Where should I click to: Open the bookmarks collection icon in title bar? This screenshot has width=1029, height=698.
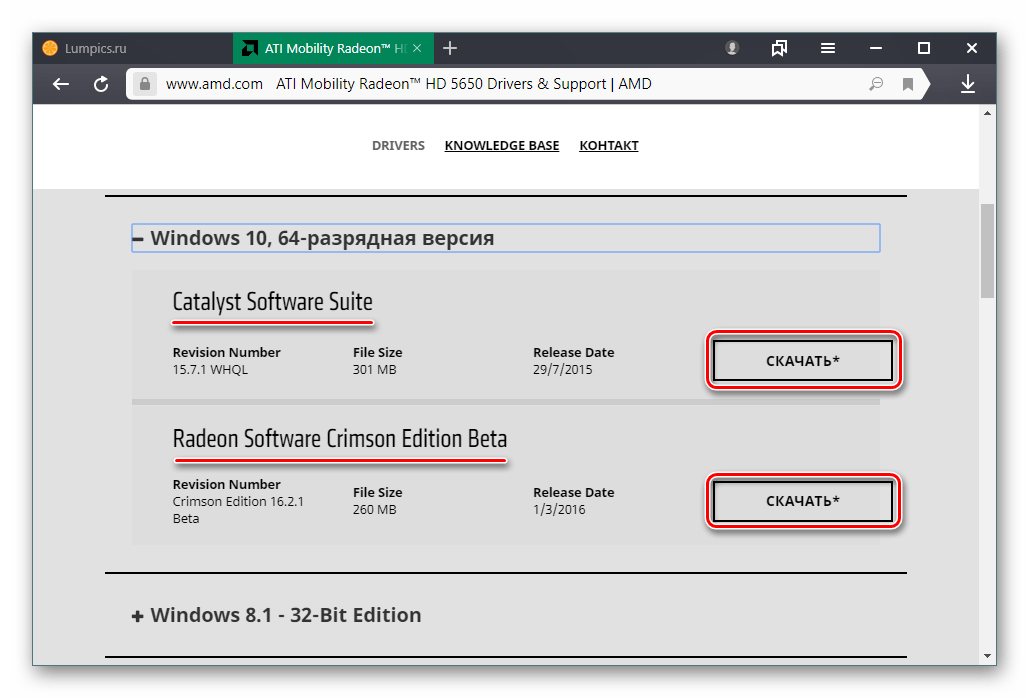[x=779, y=48]
